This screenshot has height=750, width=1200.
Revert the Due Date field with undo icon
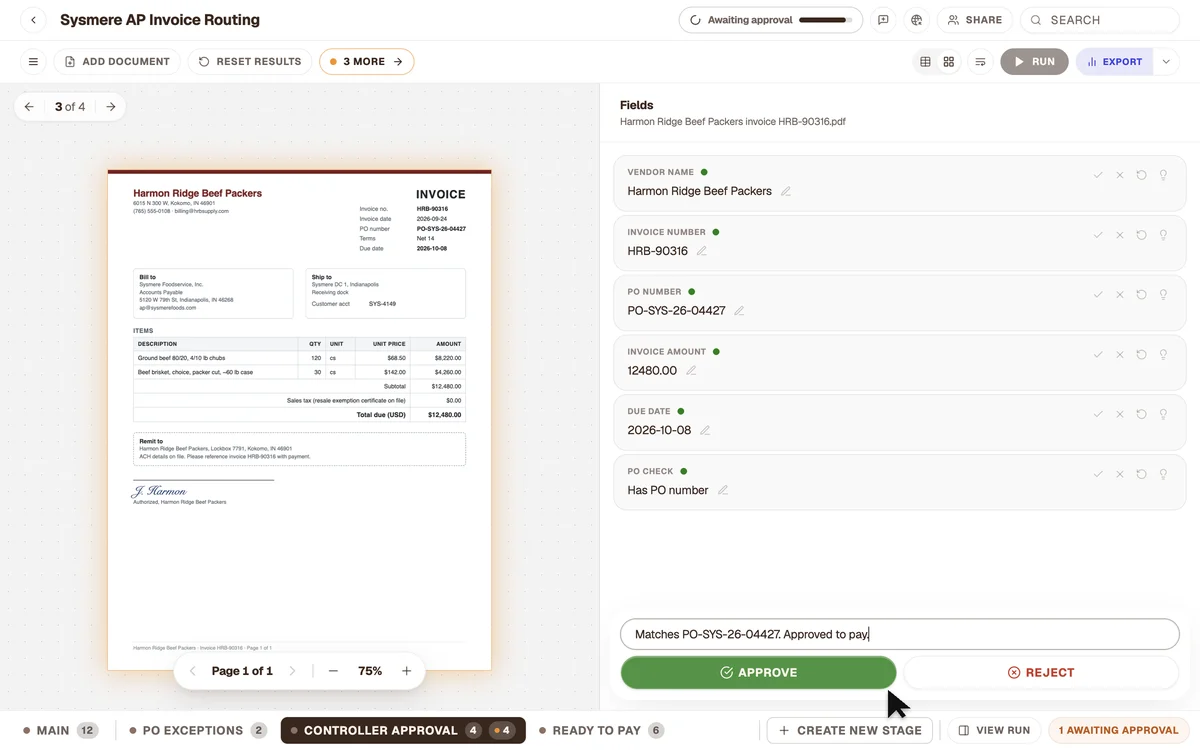pyautogui.click(x=1141, y=414)
